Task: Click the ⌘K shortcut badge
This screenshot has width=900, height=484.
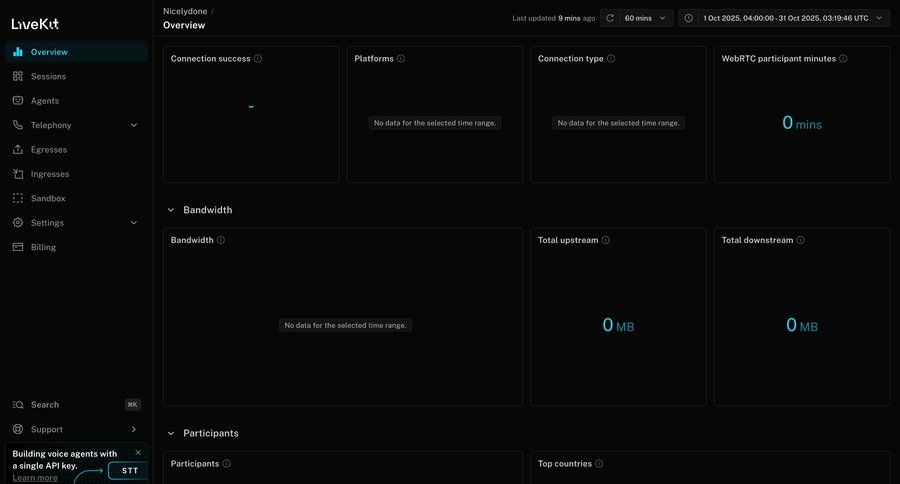Action: [133, 405]
